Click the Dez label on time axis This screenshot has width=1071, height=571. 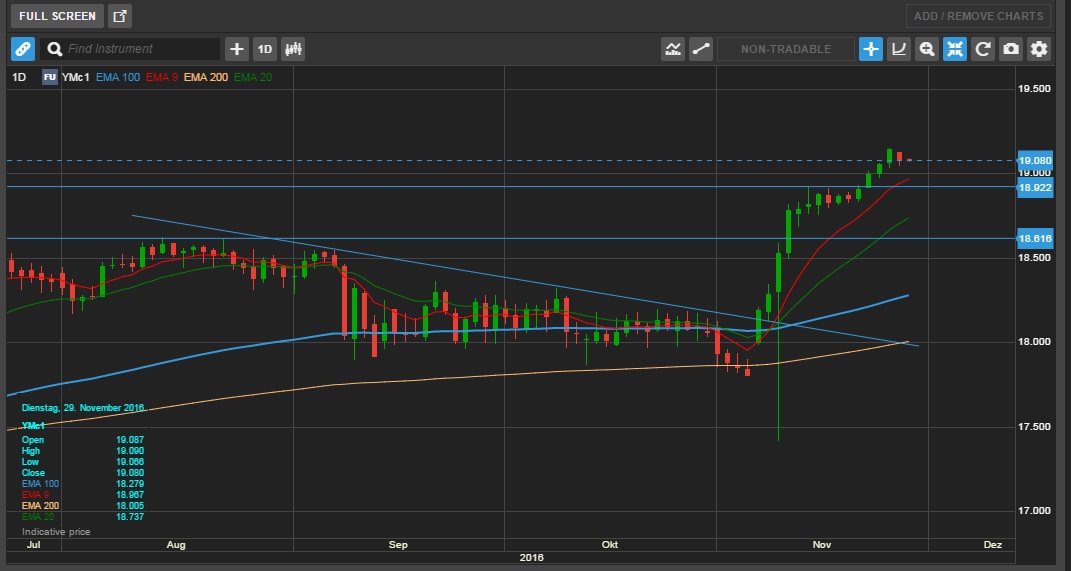[993, 544]
